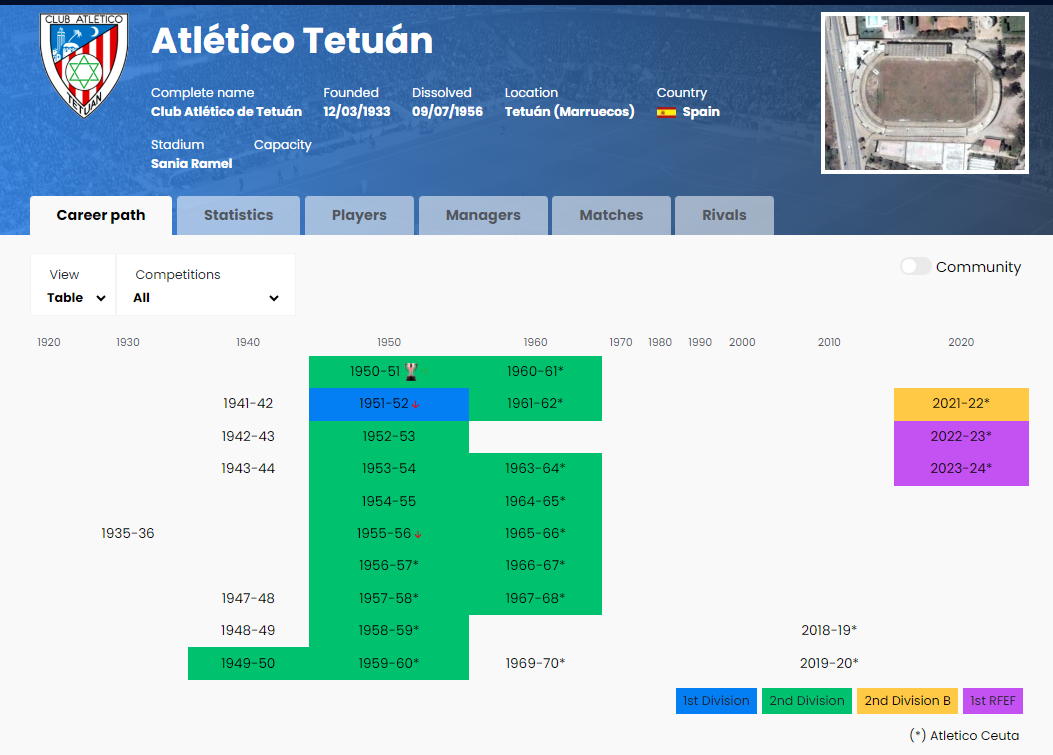
Task: Open the 2022-23* season
Action: pyautogui.click(x=961, y=437)
